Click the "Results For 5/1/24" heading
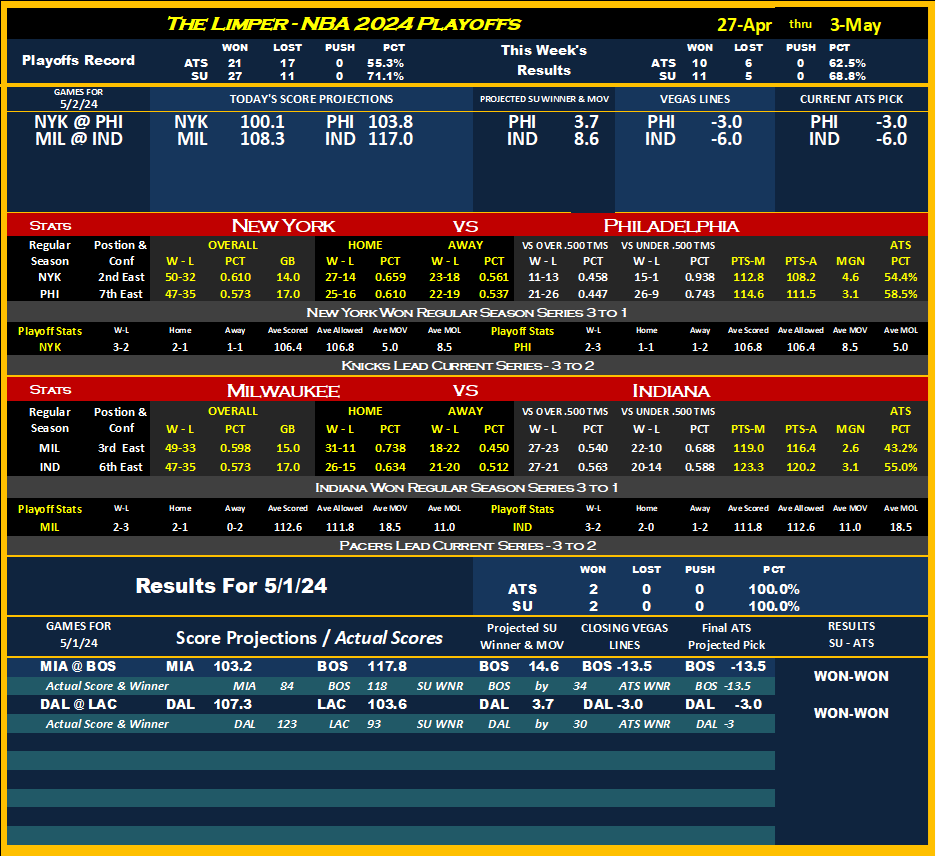 coord(231,586)
